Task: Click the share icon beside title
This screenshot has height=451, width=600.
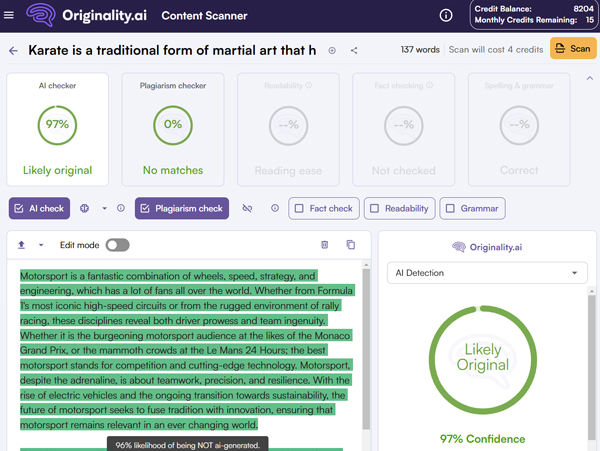Action: pos(354,50)
